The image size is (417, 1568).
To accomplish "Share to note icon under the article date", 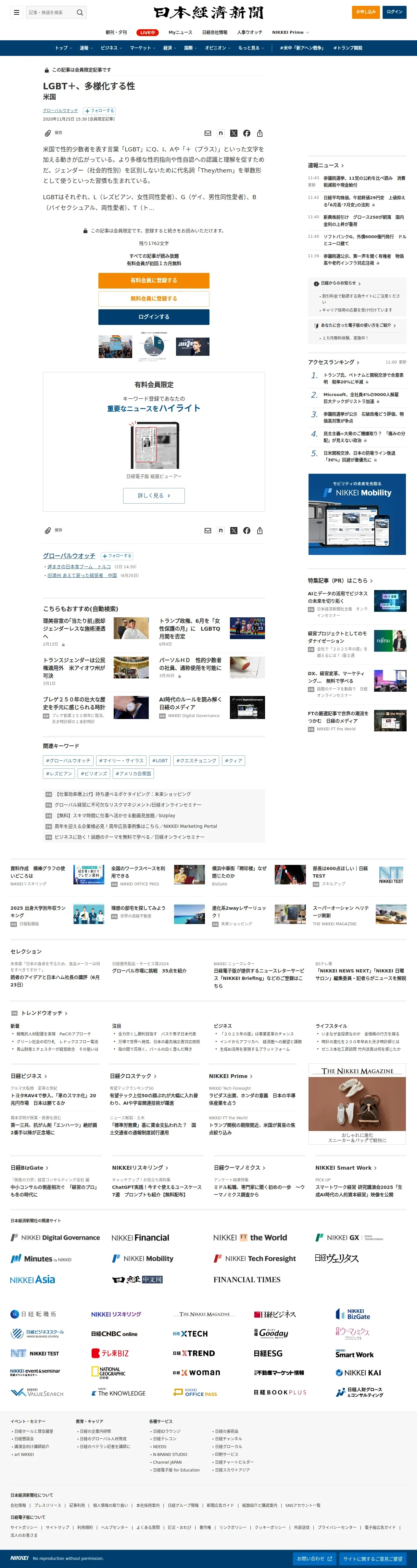I will (221, 133).
